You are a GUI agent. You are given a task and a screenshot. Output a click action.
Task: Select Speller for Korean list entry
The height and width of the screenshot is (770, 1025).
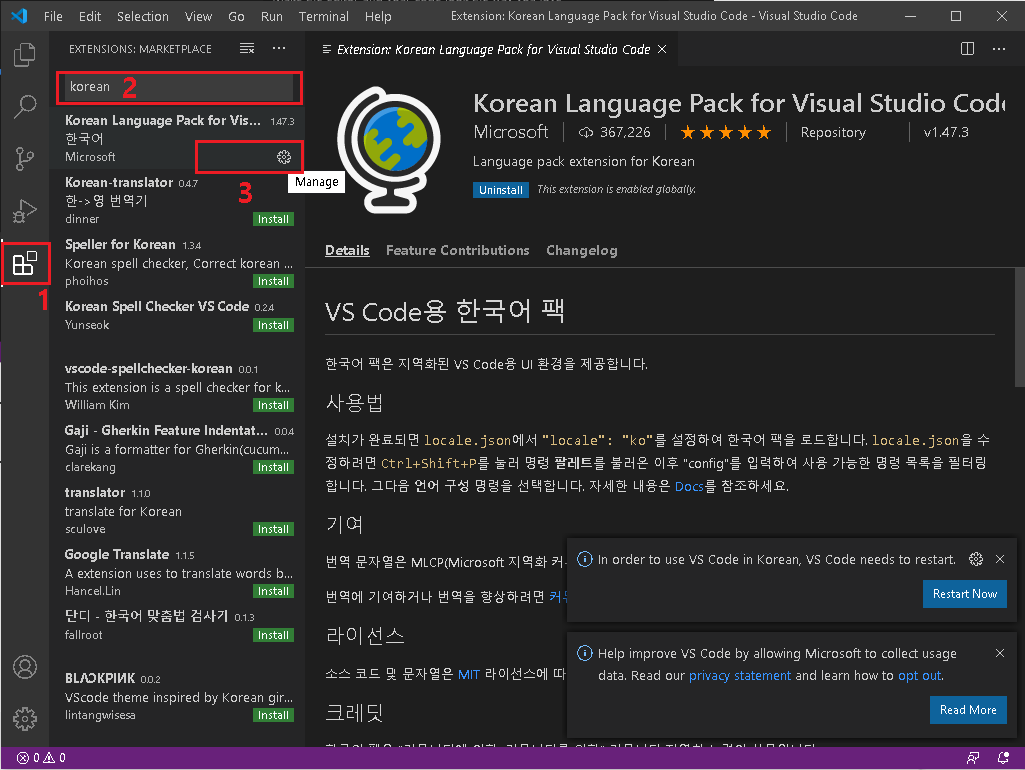pos(177,263)
